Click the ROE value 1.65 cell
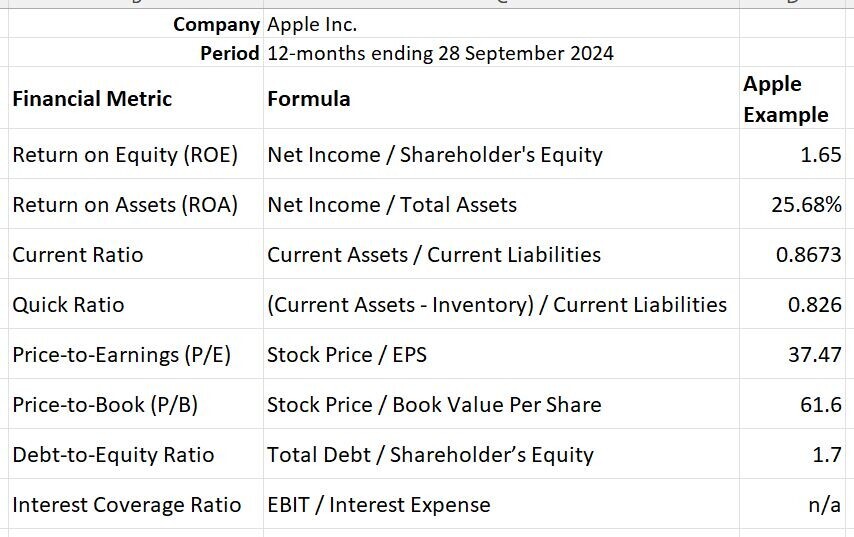 click(x=792, y=155)
